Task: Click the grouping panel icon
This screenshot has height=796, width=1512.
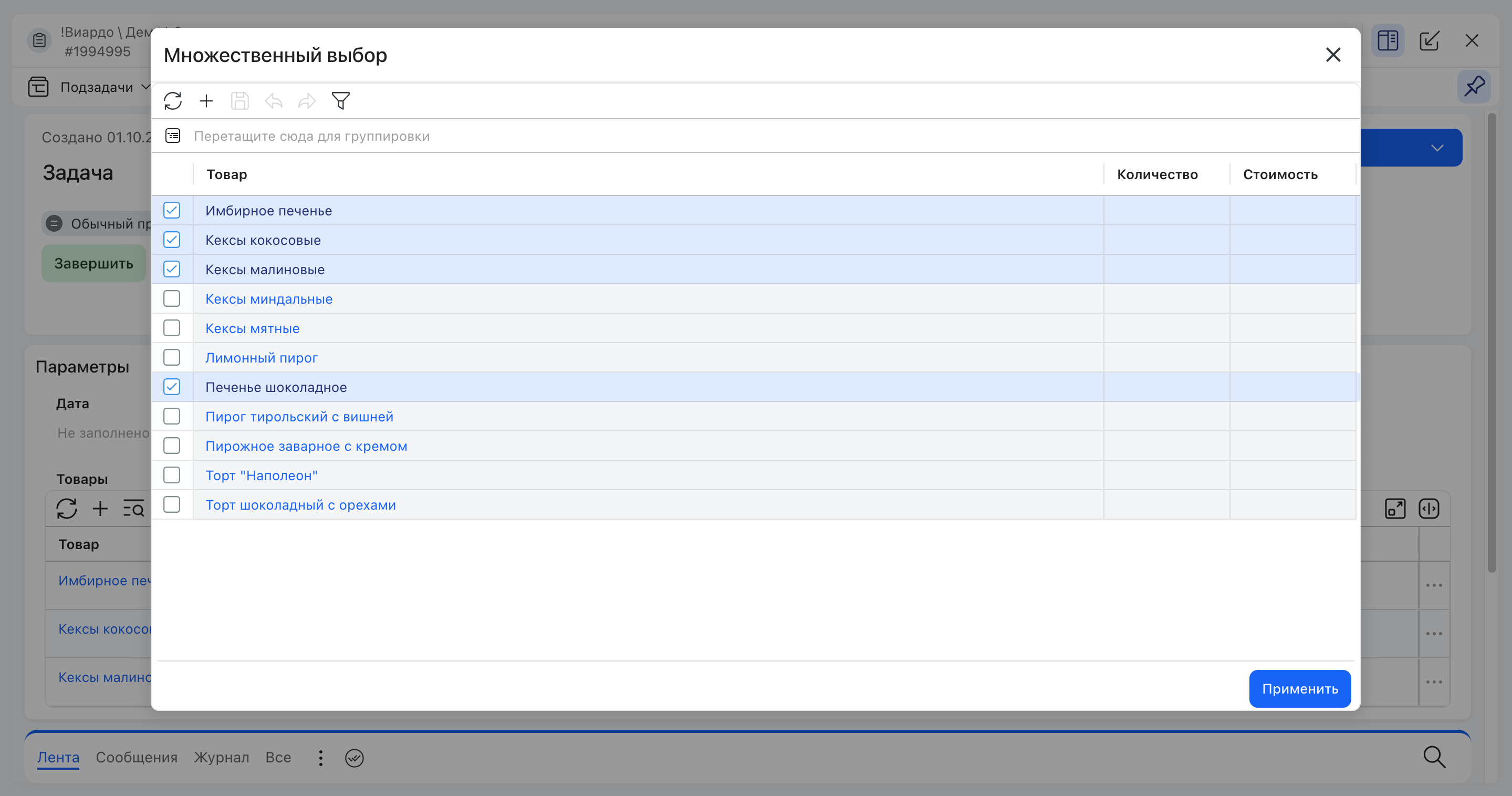Action: click(173, 136)
